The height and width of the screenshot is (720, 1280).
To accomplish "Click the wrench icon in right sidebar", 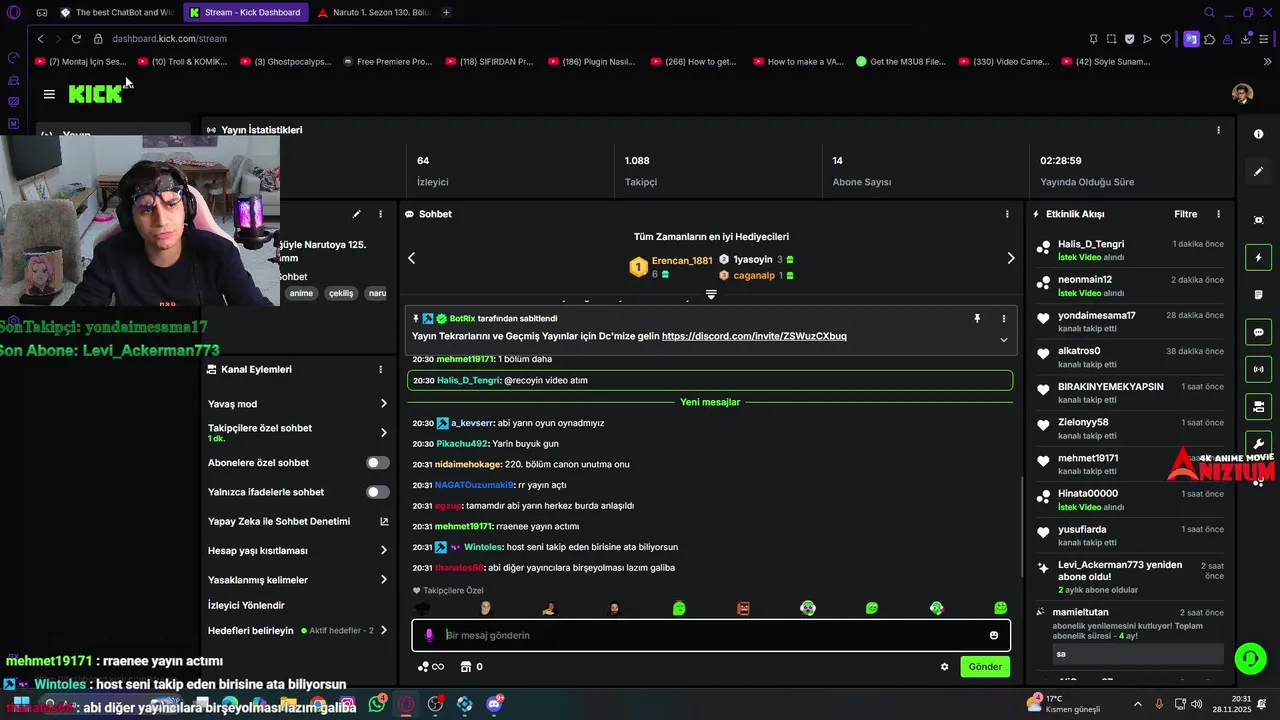I will click(1258, 444).
